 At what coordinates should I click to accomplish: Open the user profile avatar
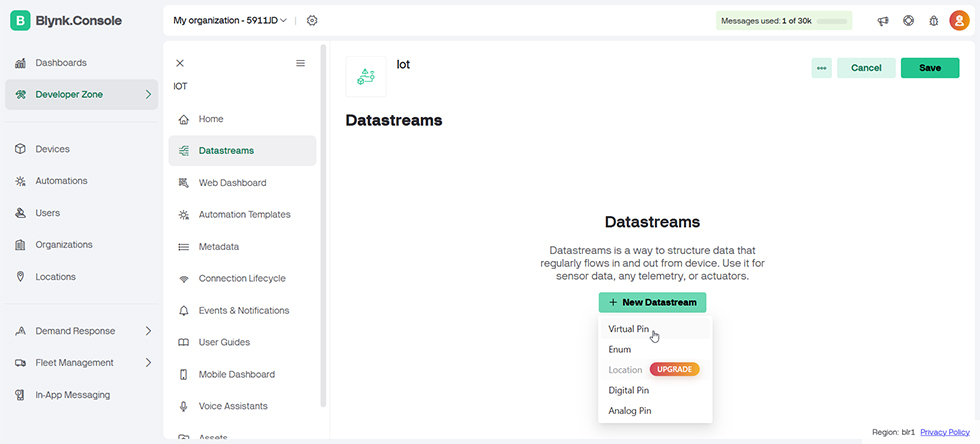[959, 21]
